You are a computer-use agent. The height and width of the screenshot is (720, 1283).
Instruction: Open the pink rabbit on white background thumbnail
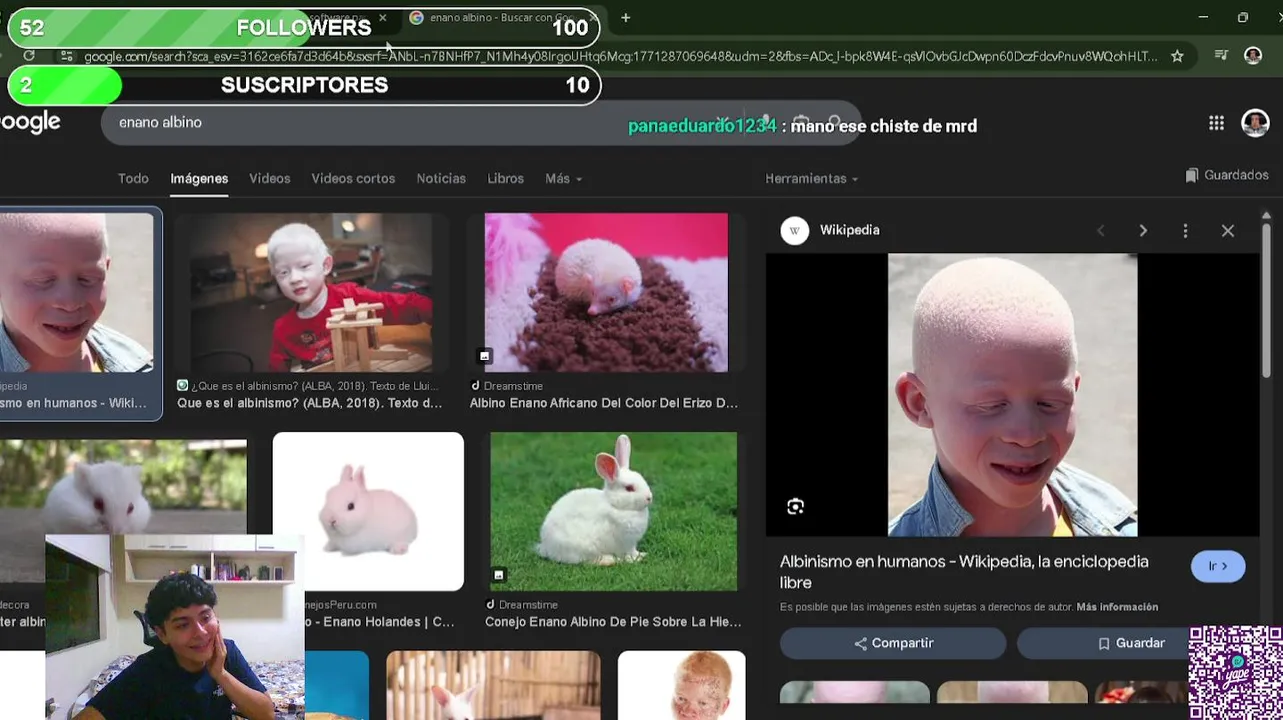point(368,511)
